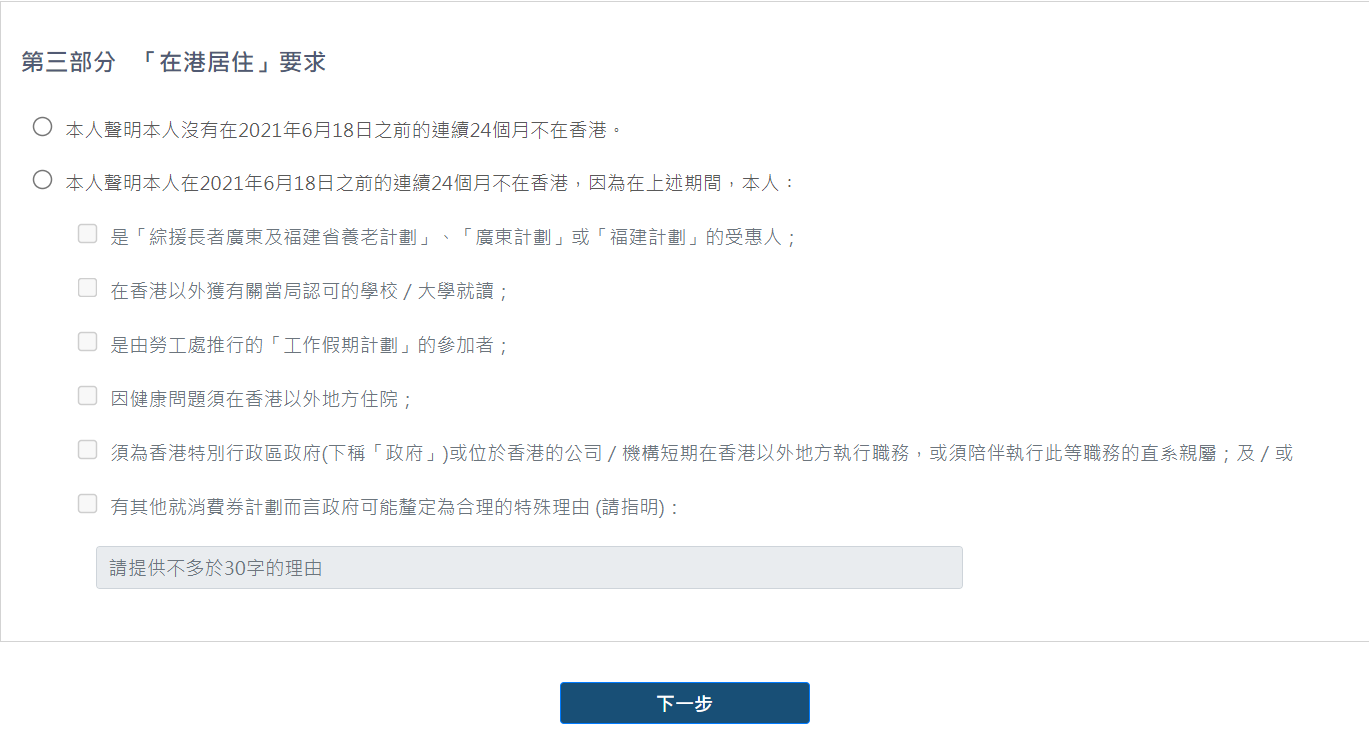Select radio declaring 沒有 continuous 24-month absence from Hong Kong
This screenshot has height=739, width=1369.
point(42,127)
